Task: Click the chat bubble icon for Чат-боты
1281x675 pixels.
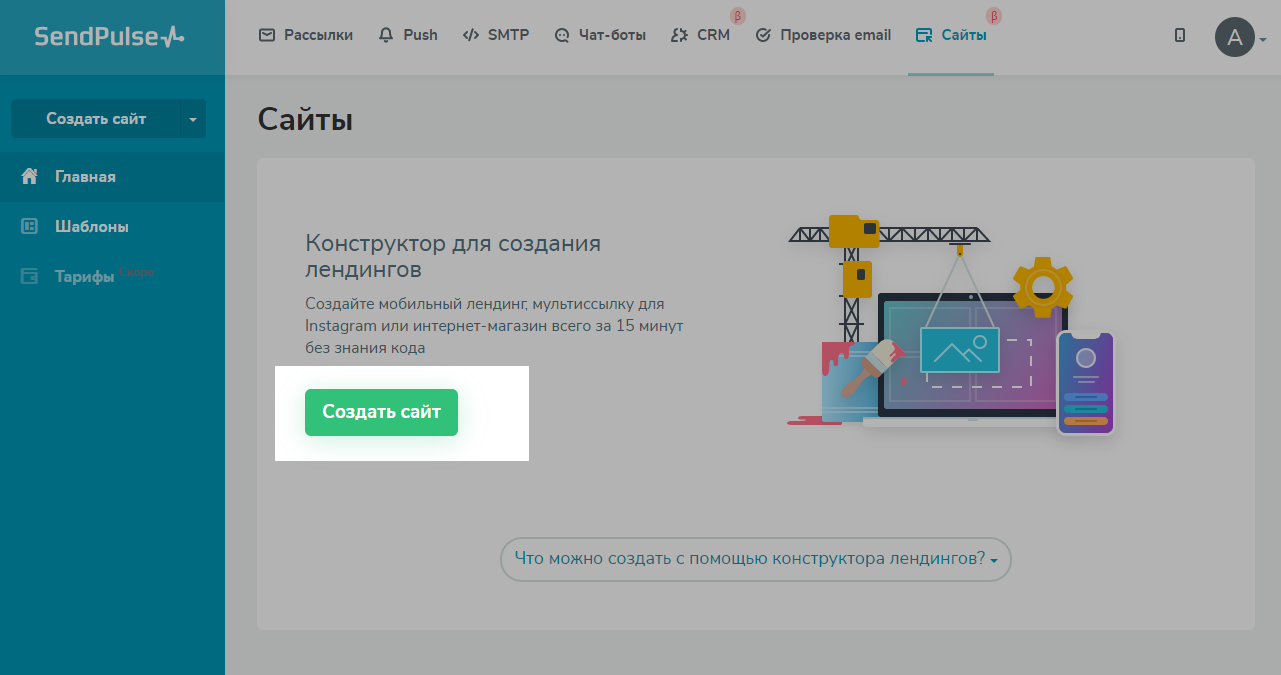Action: (x=562, y=36)
